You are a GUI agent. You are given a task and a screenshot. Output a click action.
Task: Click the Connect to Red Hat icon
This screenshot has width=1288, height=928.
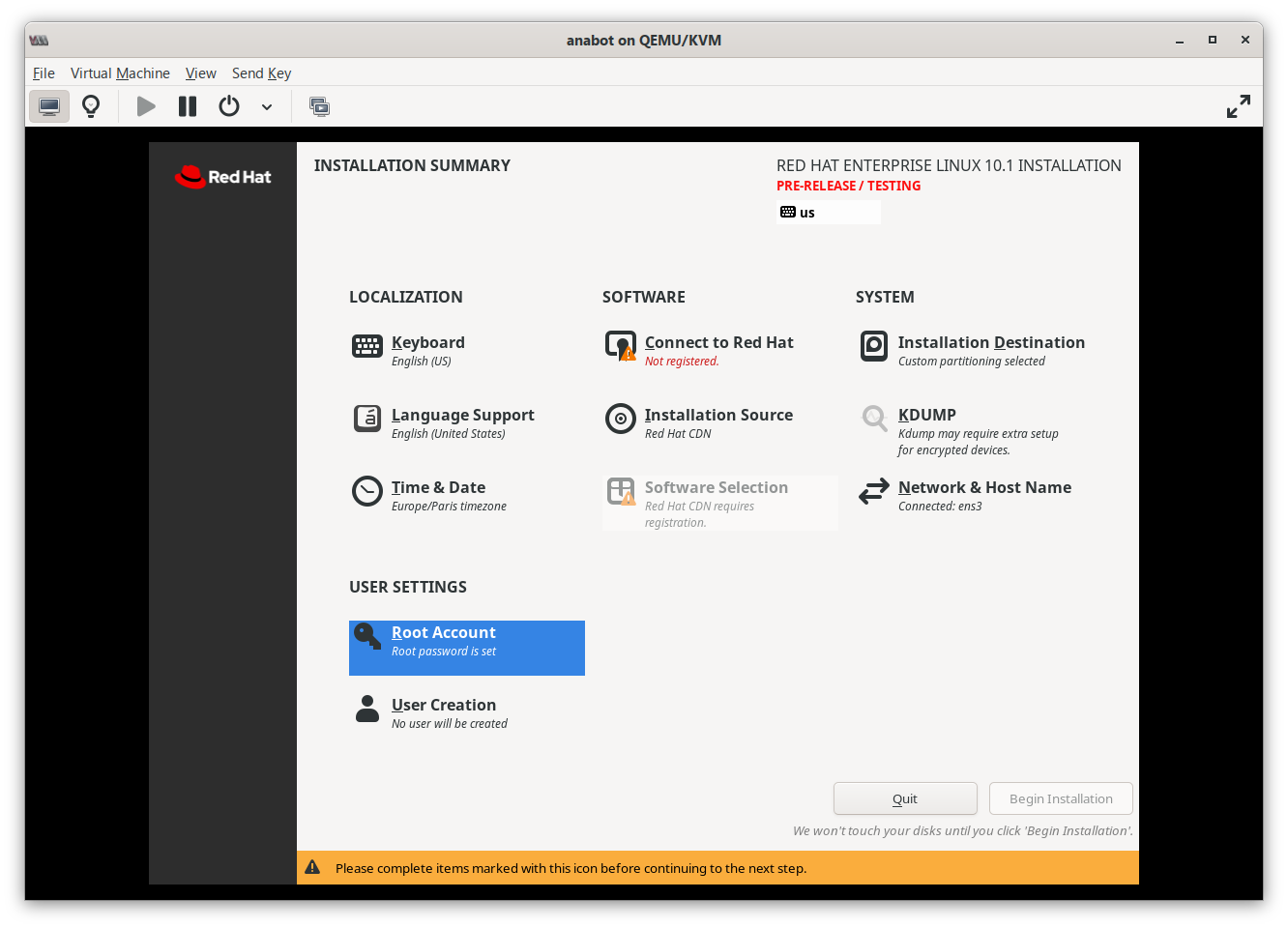(x=621, y=346)
